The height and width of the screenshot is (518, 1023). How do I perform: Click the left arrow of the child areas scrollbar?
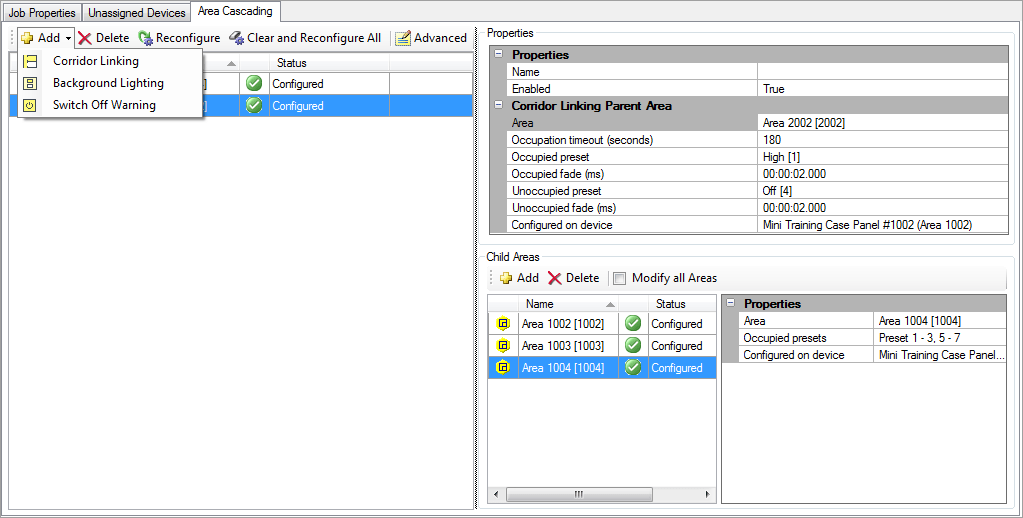496,495
